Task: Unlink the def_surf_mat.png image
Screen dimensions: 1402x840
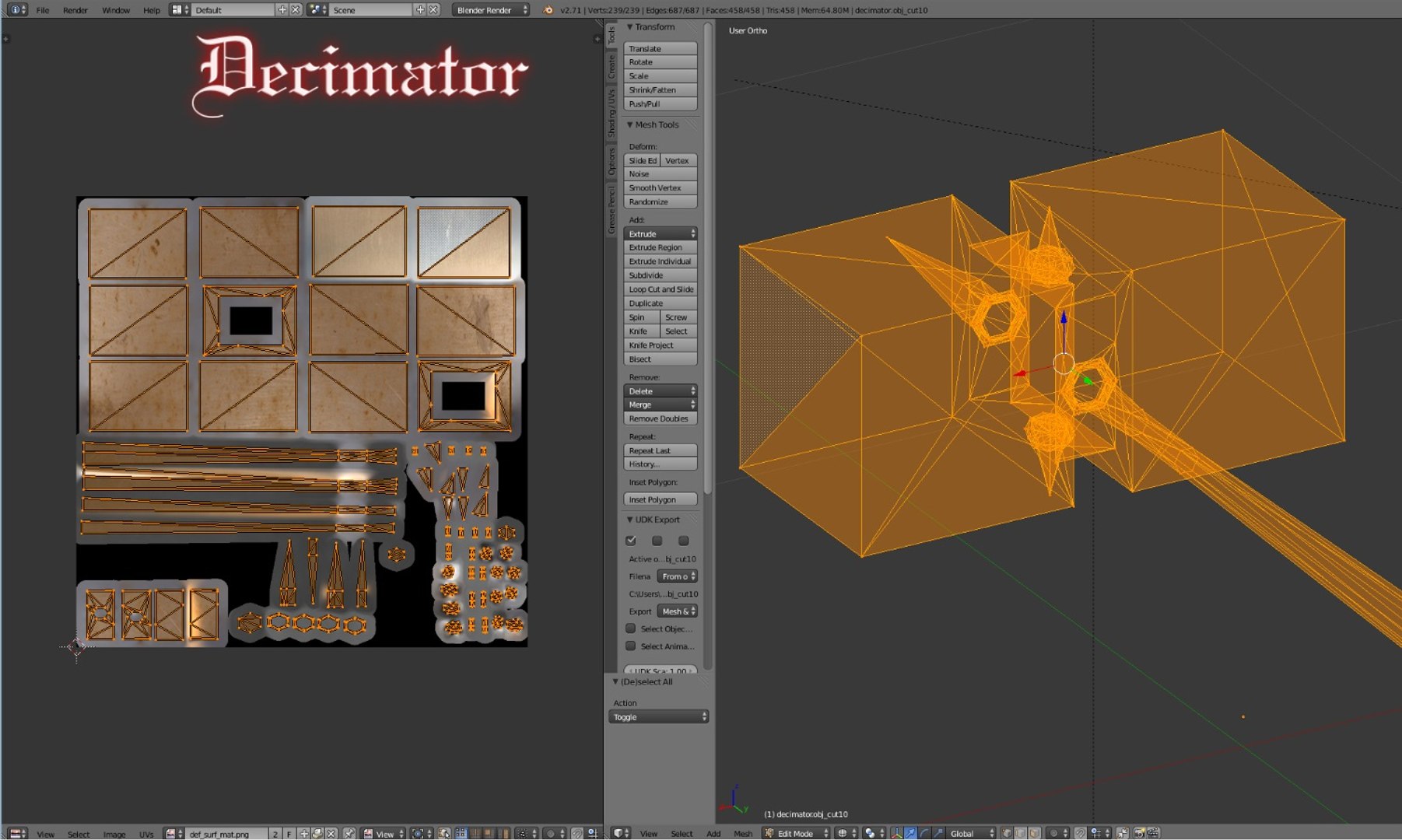Action: pyautogui.click(x=331, y=833)
